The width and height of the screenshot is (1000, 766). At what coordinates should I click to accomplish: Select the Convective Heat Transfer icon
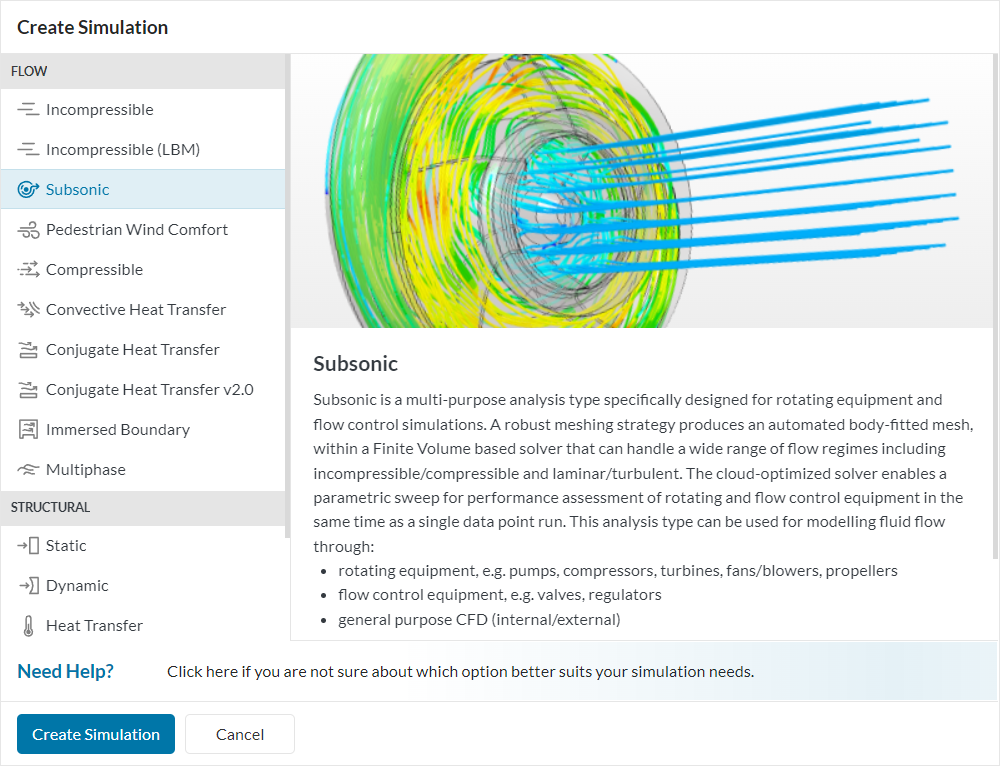(28, 310)
